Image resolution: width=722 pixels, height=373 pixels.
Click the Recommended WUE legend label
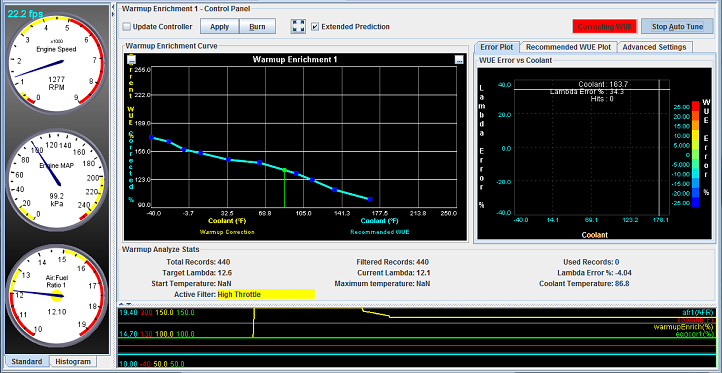click(x=380, y=232)
